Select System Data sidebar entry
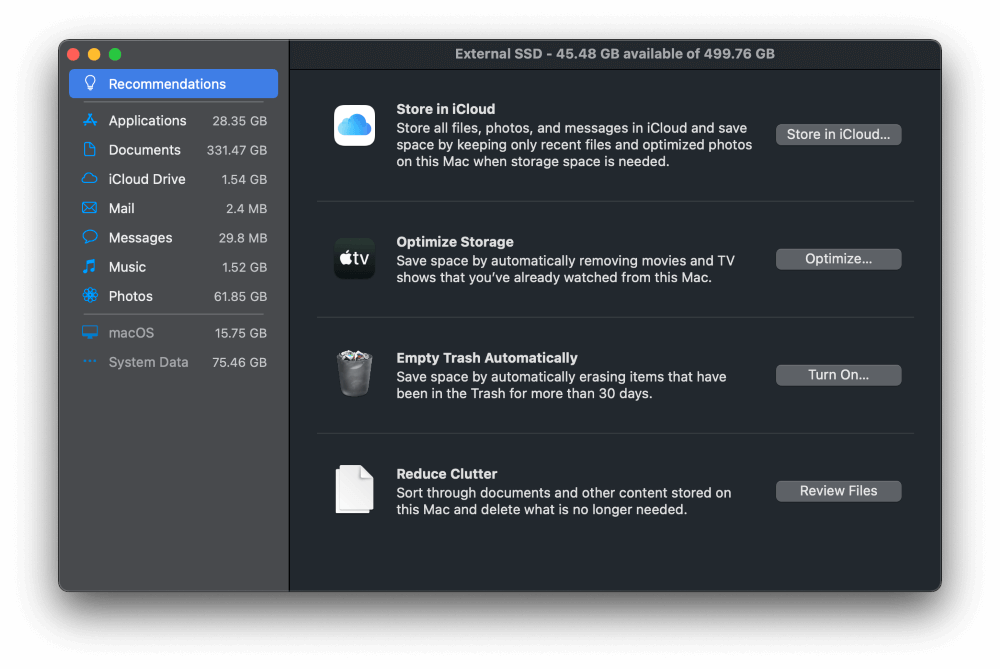 click(x=173, y=362)
